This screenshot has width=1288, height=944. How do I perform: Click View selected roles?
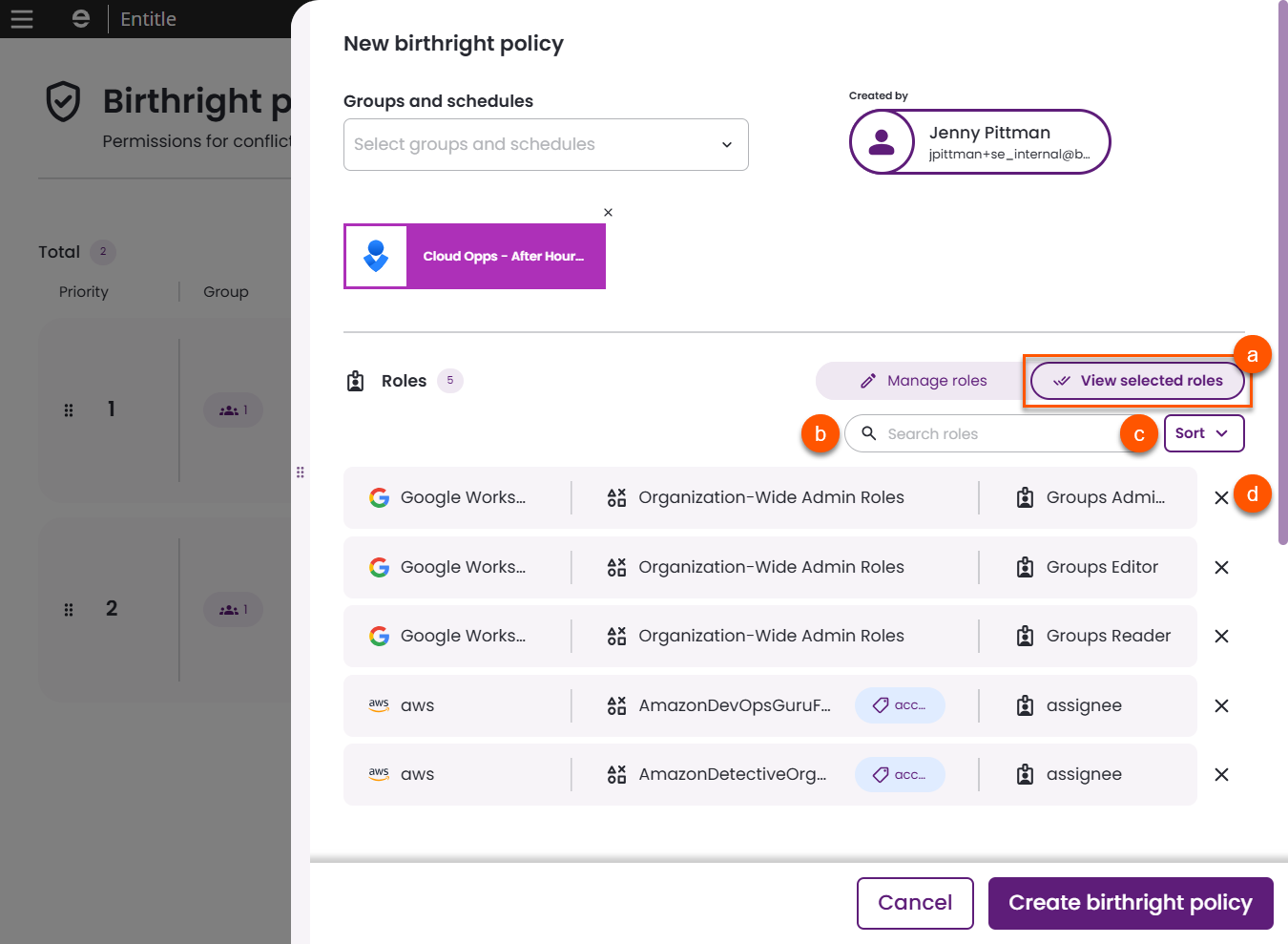coord(1137,380)
